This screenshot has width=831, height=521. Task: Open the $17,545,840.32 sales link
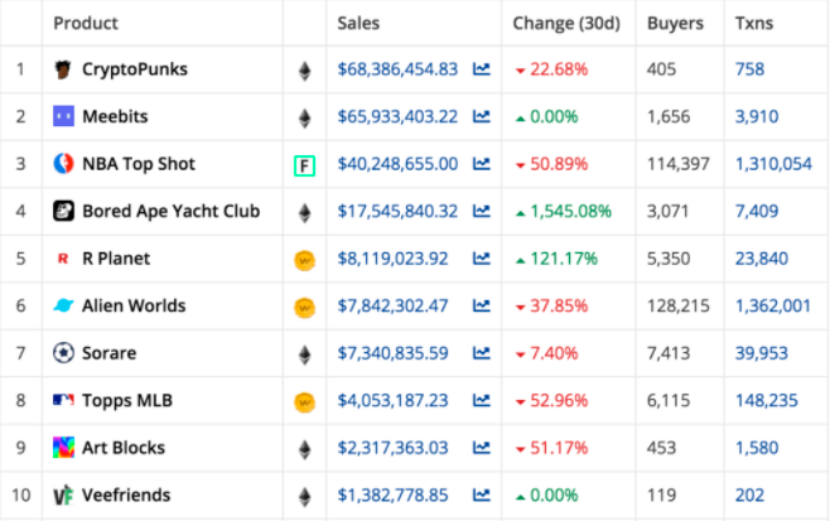(x=397, y=211)
